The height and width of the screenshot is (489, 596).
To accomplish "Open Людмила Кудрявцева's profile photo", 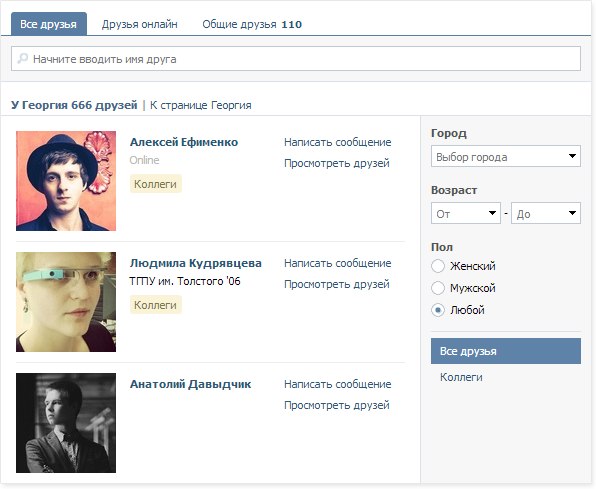I will pos(66,302).
